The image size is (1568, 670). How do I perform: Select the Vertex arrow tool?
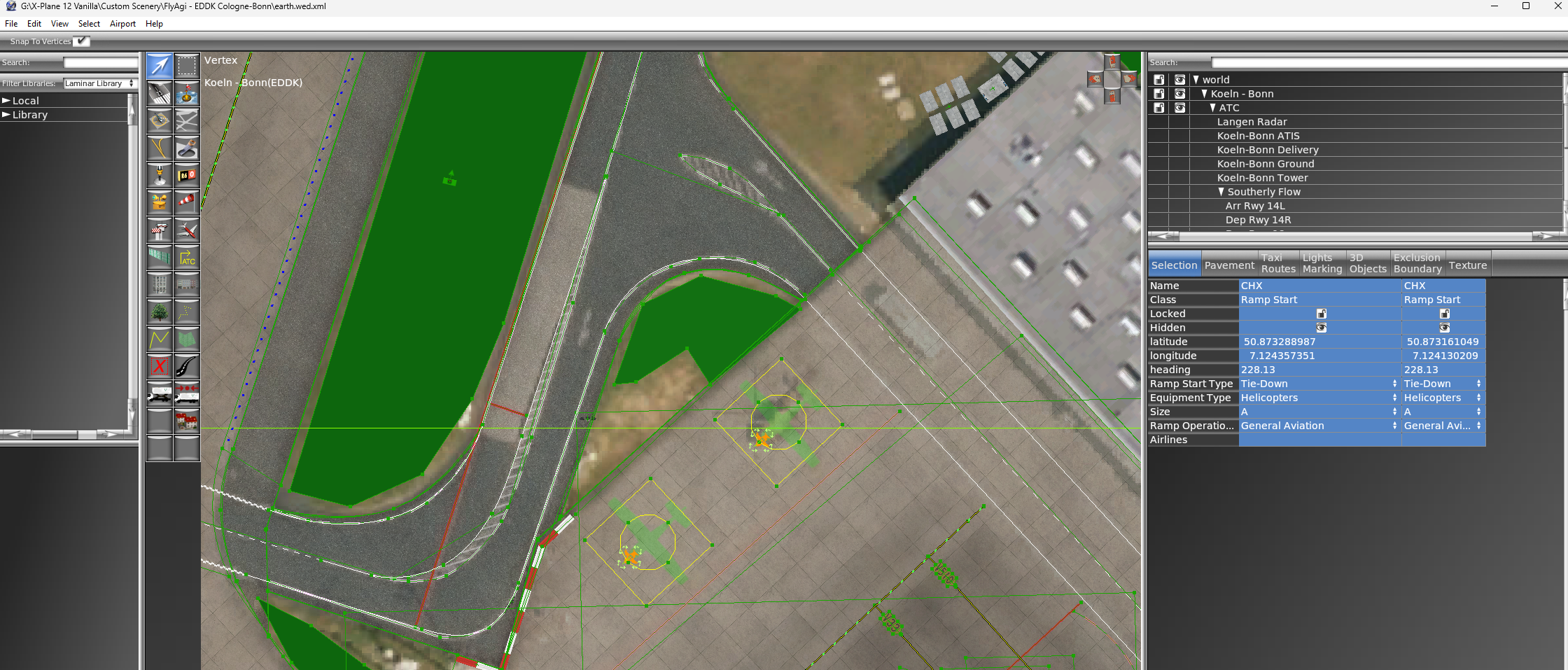coord(160,66)
